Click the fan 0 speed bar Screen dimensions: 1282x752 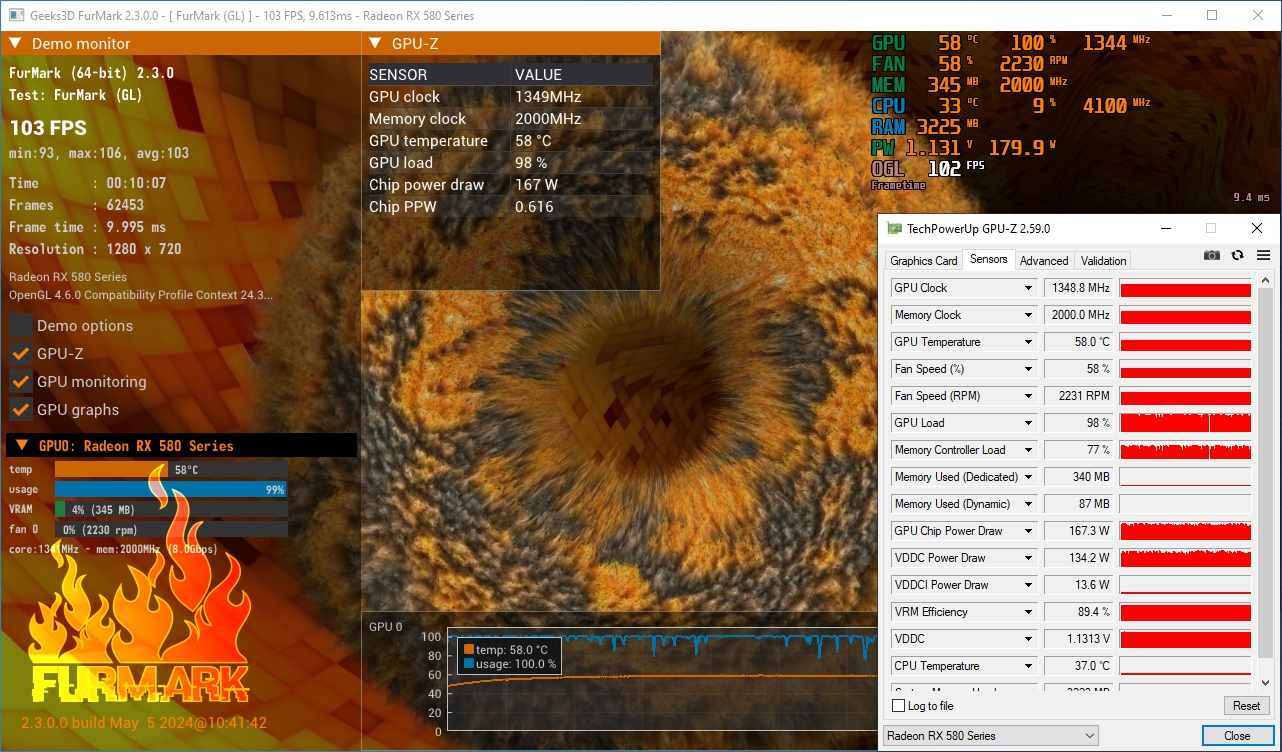(171, 530)
